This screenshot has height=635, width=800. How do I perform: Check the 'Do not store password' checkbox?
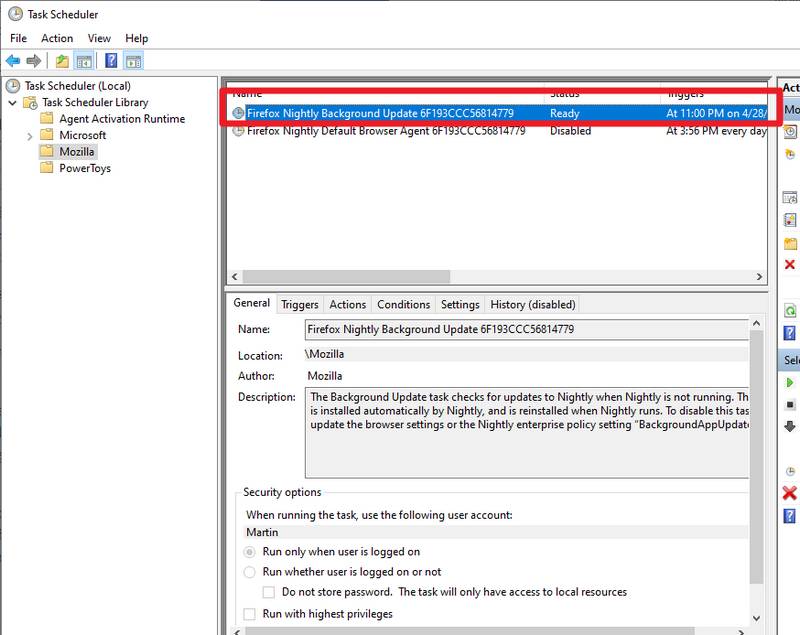click(269, 592)
